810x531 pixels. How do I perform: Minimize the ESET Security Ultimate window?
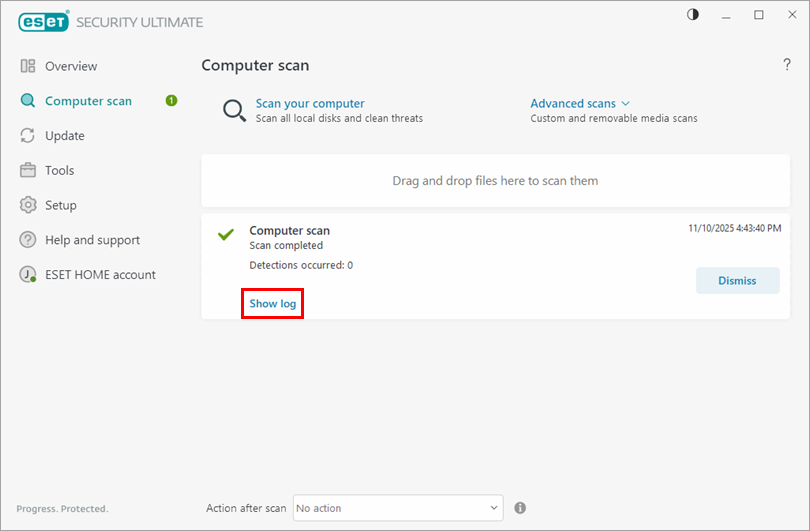[726, 15]
